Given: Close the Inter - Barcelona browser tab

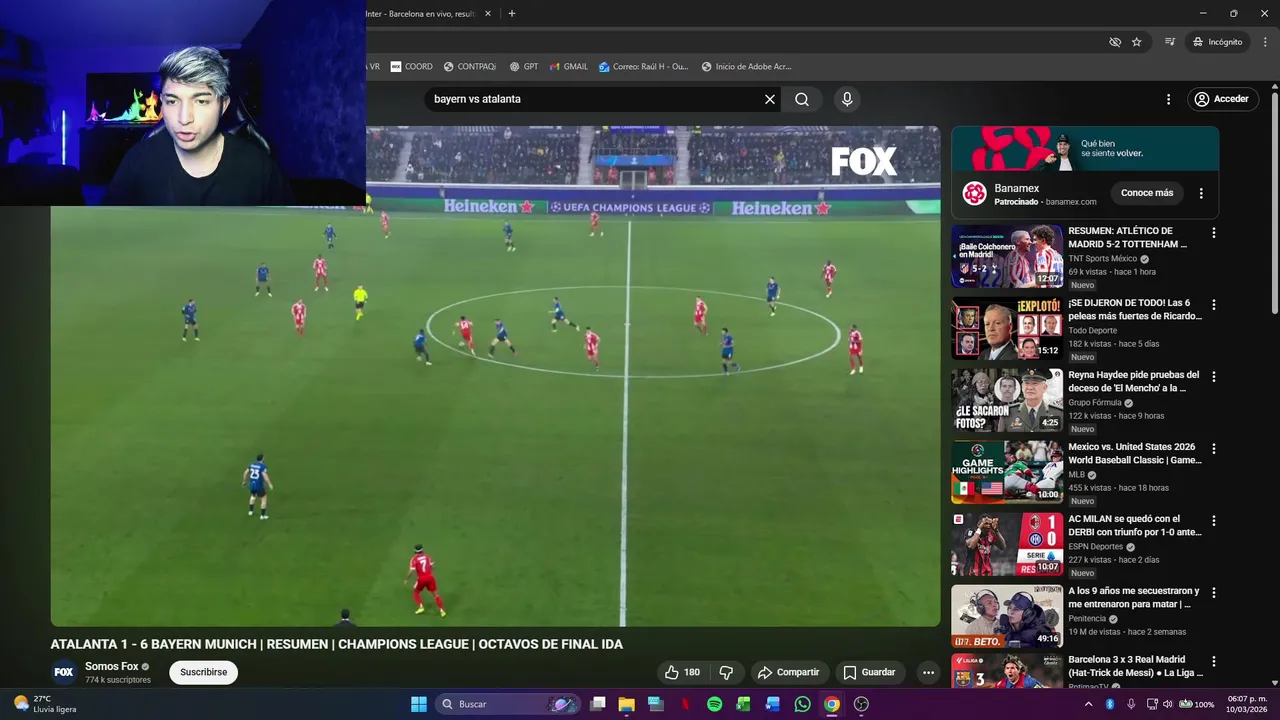Looking at the screenshot, I should pos(488,14).
